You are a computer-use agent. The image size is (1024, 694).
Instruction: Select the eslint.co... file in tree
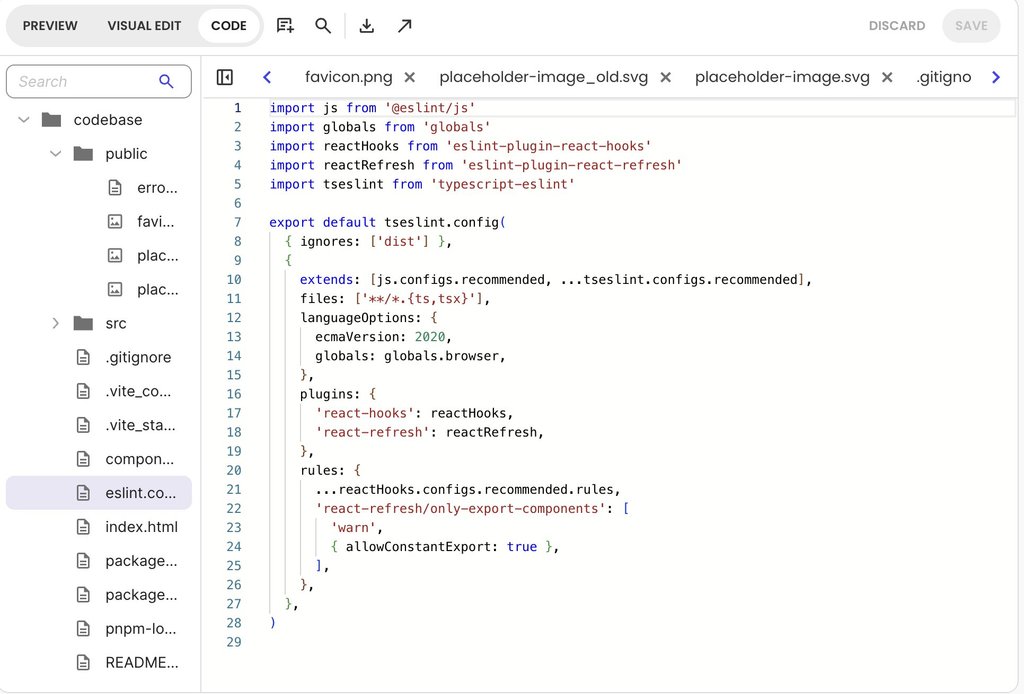[99, 493]
